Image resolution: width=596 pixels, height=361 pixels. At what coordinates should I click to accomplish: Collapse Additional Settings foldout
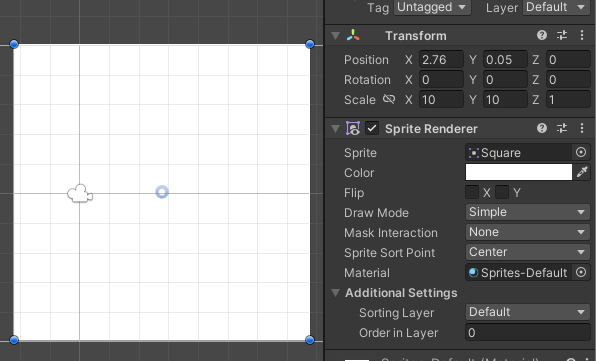tap(335, 293)
